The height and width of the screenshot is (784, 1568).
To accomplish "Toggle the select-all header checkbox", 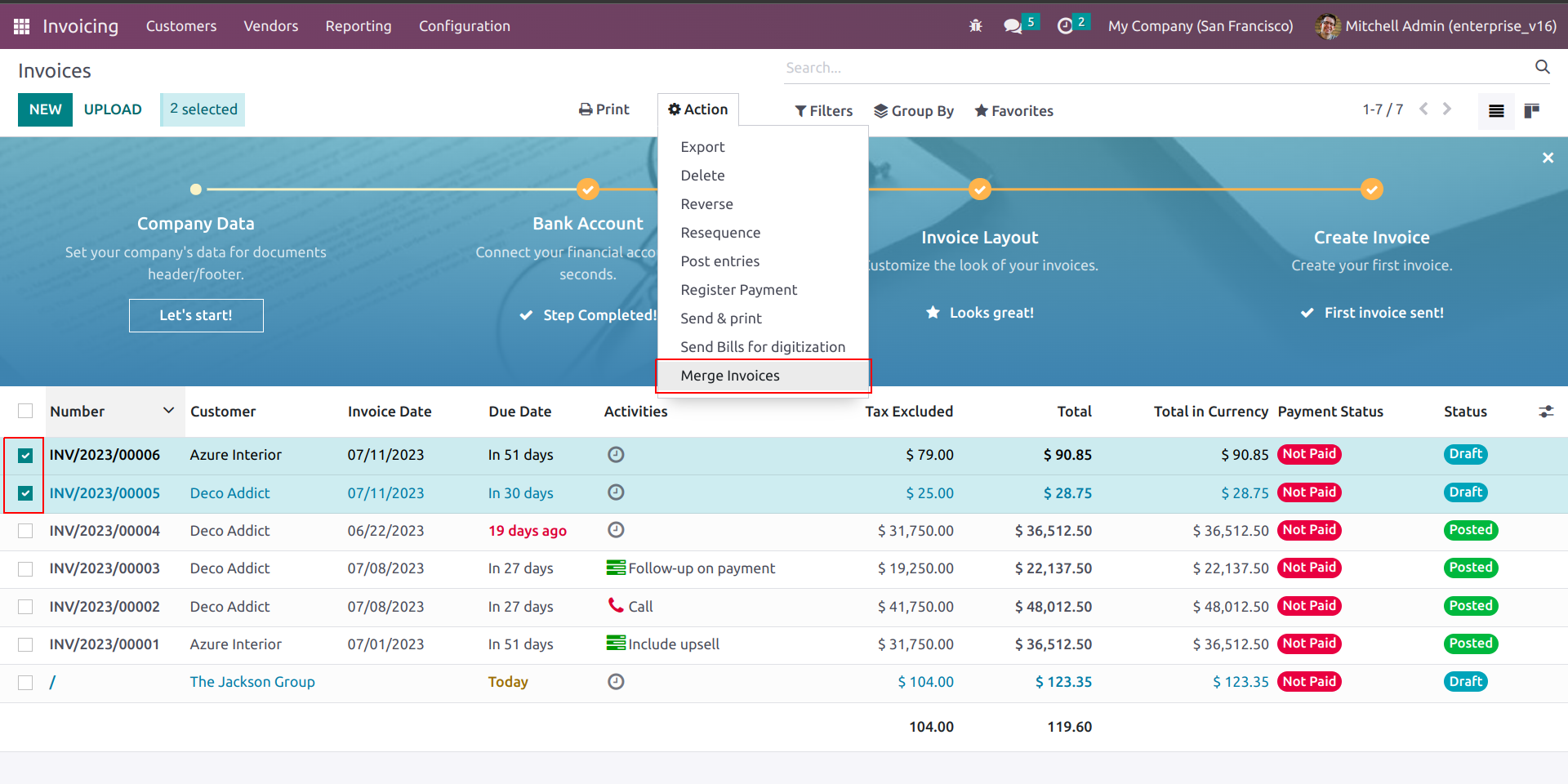I will (x=25, y=411).
